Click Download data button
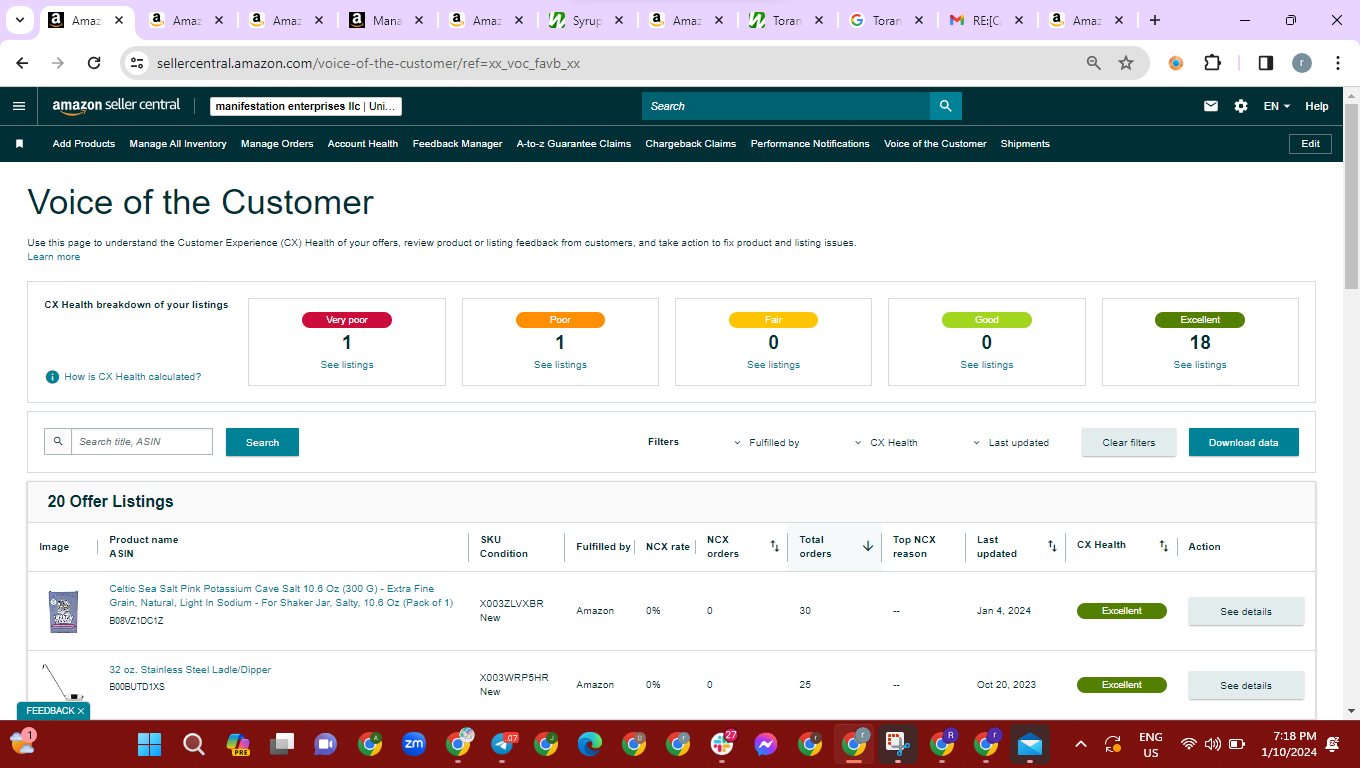Image resolution: width=1360 pixels, height=768 pixels. coord(1244,442)
